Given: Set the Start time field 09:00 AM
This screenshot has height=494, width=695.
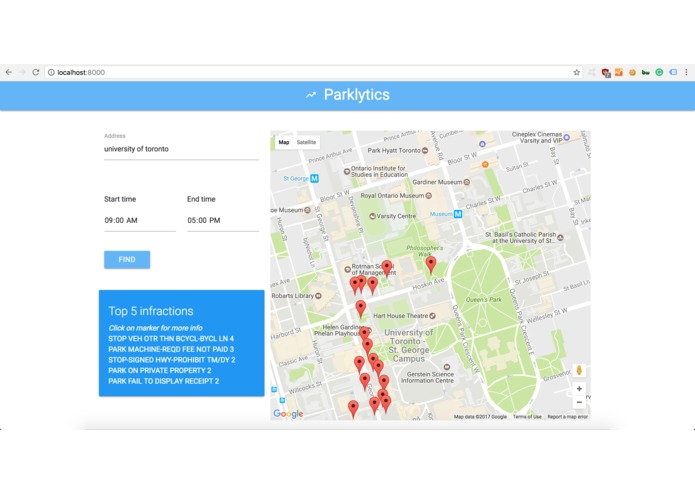Looking at the screenshot, I should pos(140,221).
